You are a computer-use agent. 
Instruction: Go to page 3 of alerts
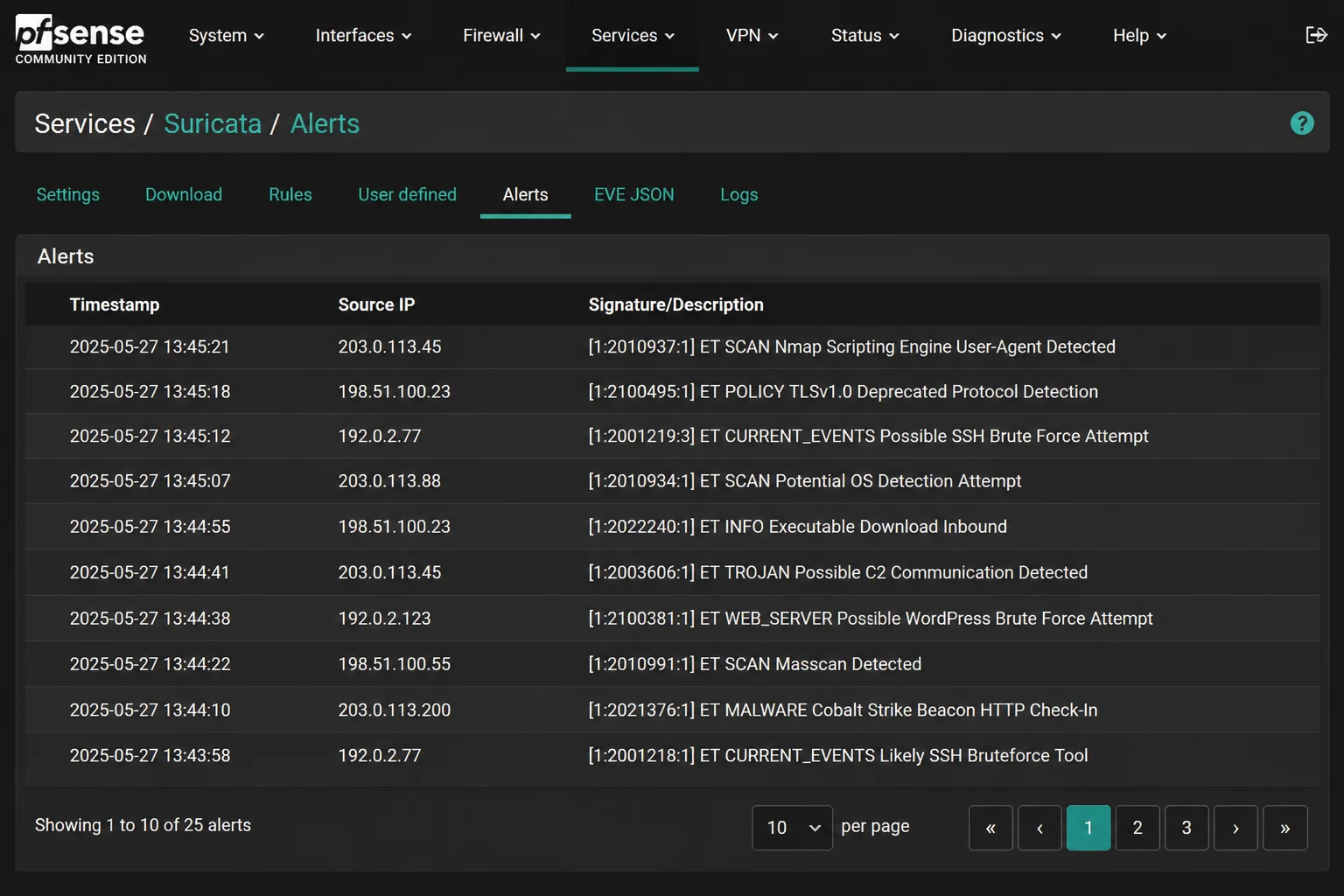tap(1186, 828)
